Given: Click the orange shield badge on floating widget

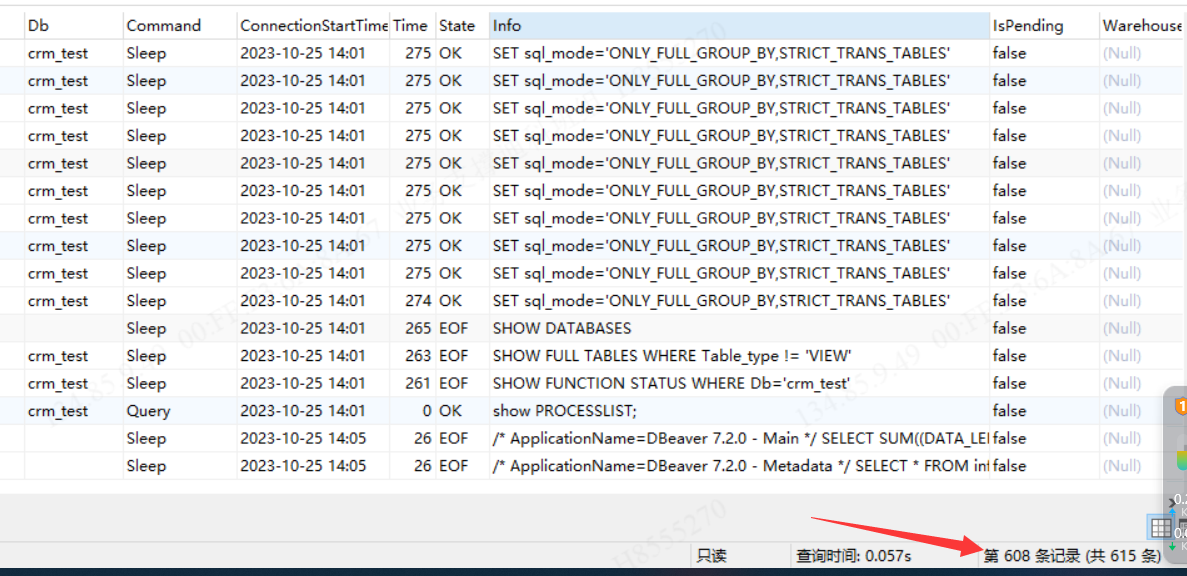Looking at the screenshot, I should [1181, 406].
